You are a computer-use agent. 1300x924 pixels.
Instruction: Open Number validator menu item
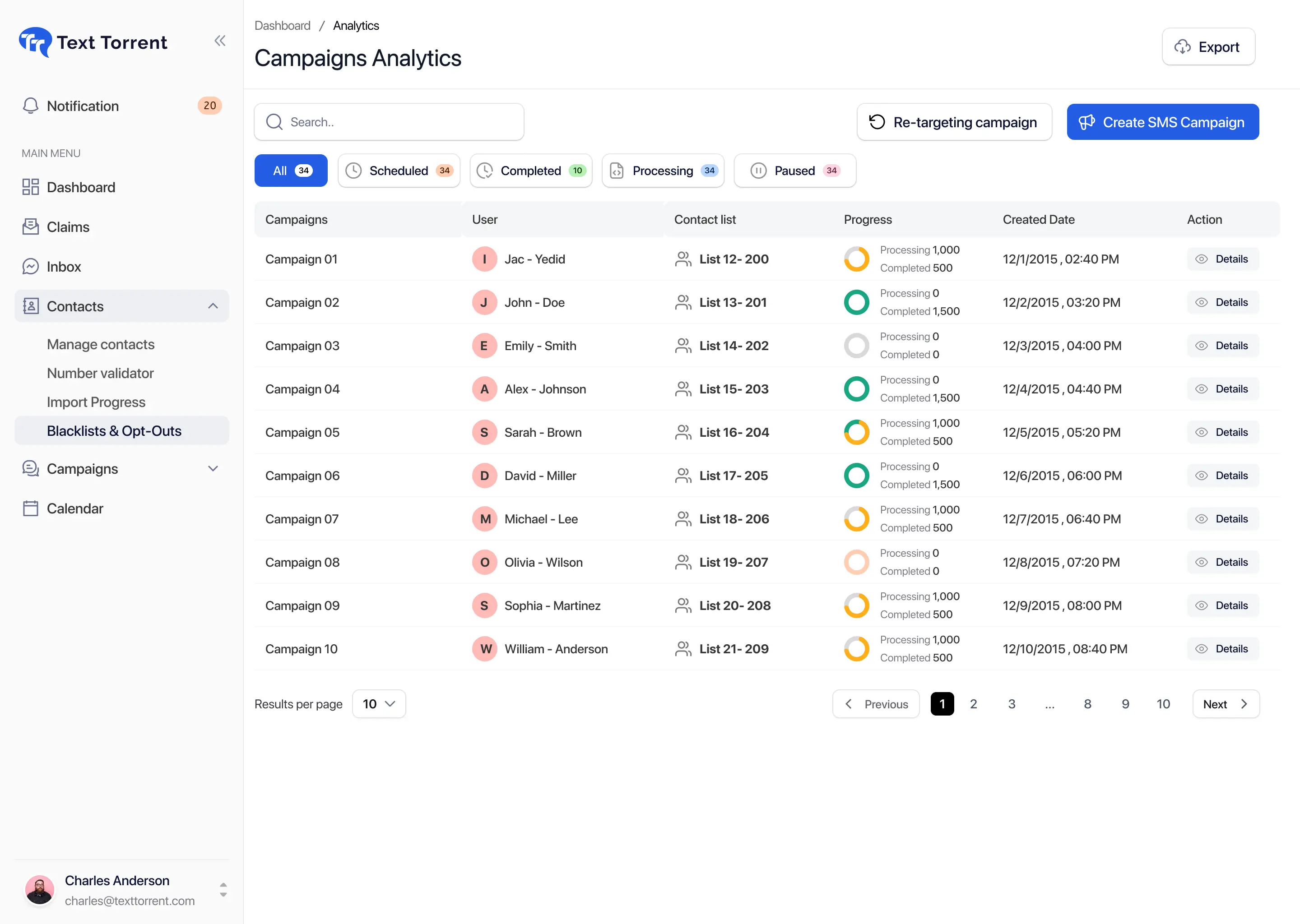coord(100,373)
